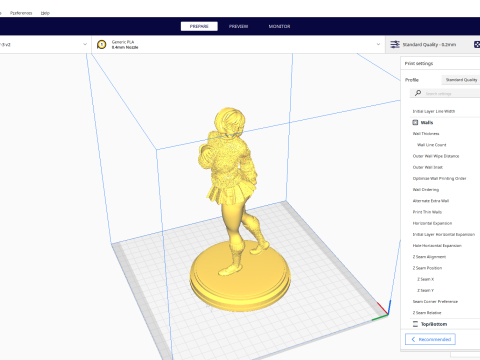
Task: Select Outer Wall Wipe Distance setting
Action: (436, 156)
